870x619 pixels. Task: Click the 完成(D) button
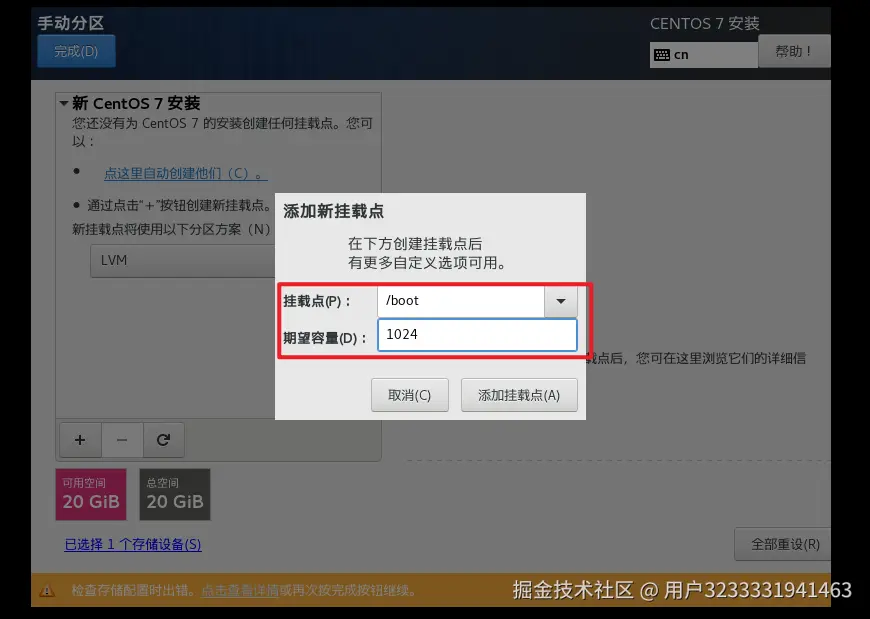(76, 51)
